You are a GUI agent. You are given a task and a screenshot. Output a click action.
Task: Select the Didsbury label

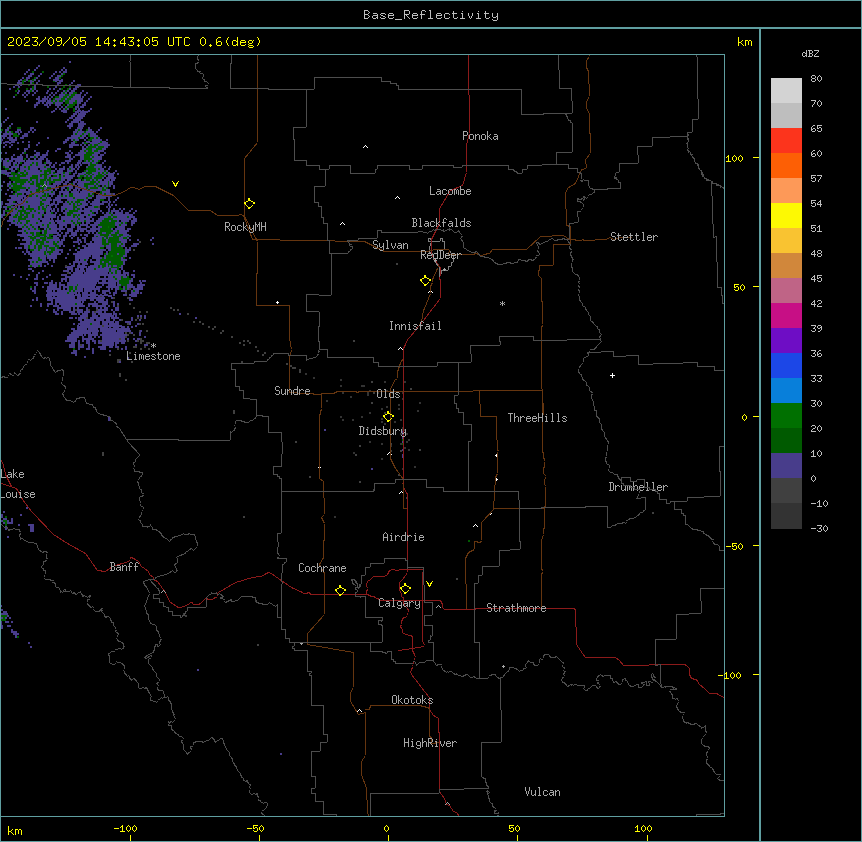[x=383, y=431]
